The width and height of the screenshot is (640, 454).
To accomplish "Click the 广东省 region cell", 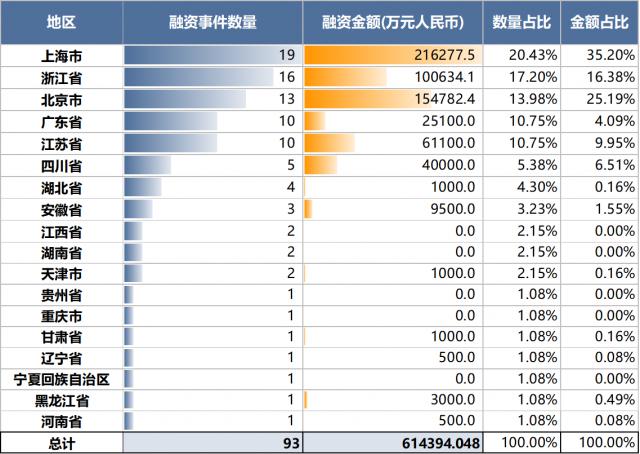I will [x=61, y=120].
